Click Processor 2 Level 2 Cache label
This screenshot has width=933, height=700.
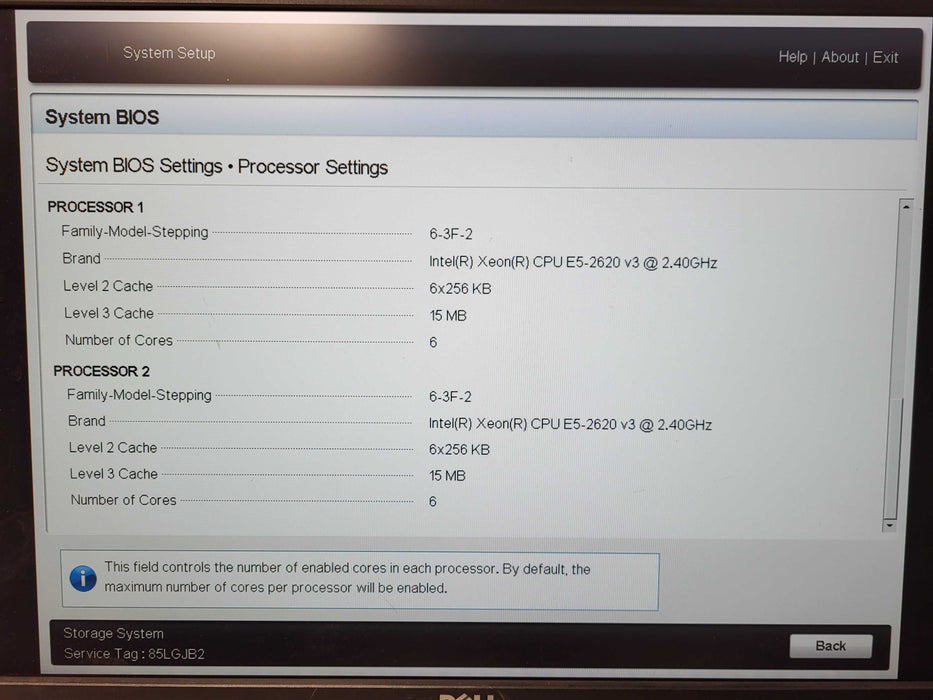pyautogui.click(x=112, y=448)
